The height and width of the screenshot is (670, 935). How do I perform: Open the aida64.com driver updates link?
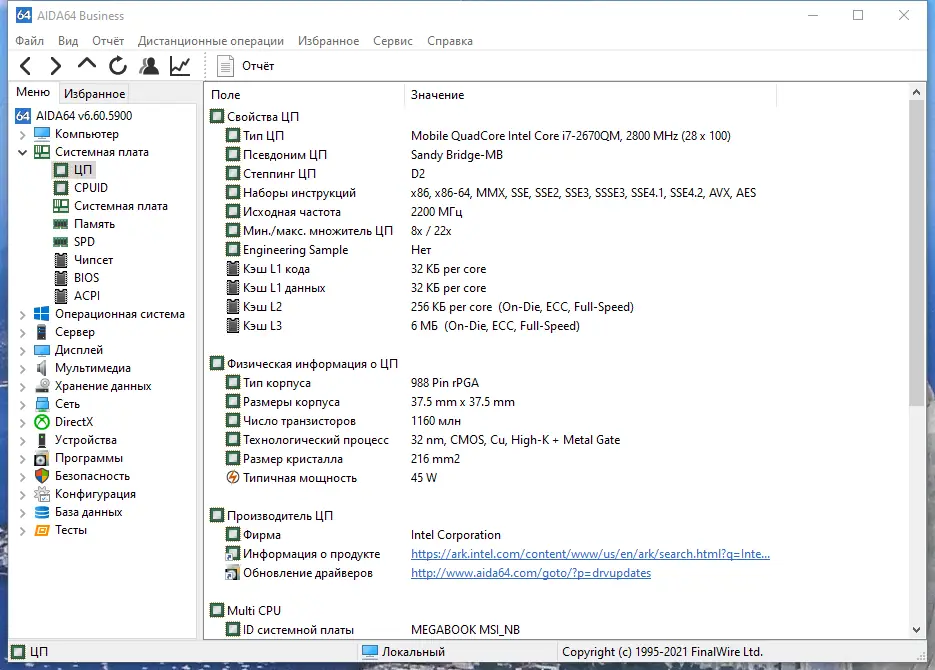point(531,573)
